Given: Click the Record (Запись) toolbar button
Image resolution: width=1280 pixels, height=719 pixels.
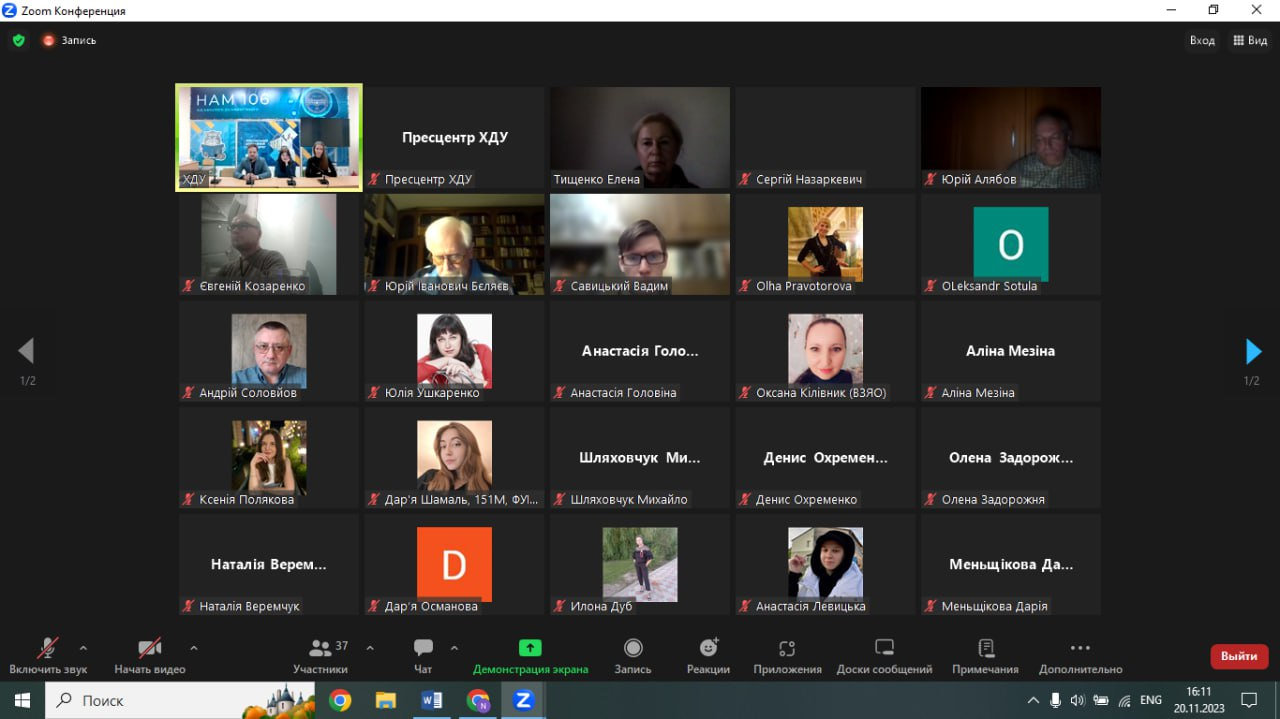Looking at the screenshot, I should (x=633, y=648).
